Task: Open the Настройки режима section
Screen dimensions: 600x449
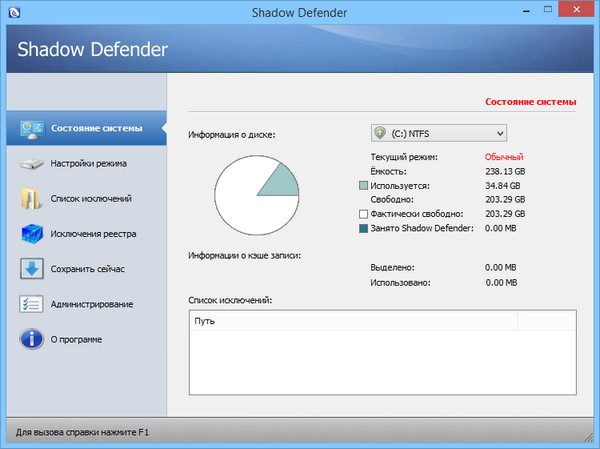Action: click(x=88, y=163)
